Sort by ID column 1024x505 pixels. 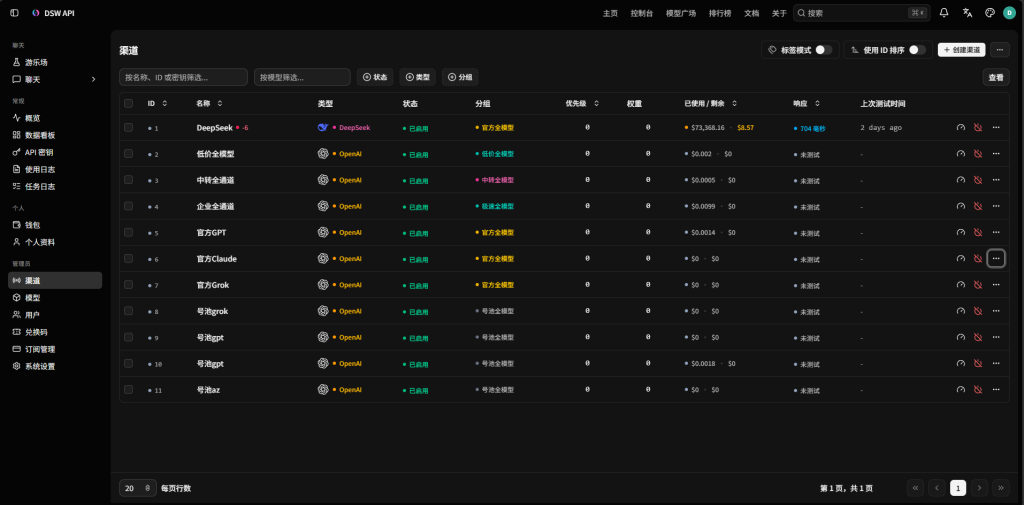pyautogui.click(x=157, y=103)
